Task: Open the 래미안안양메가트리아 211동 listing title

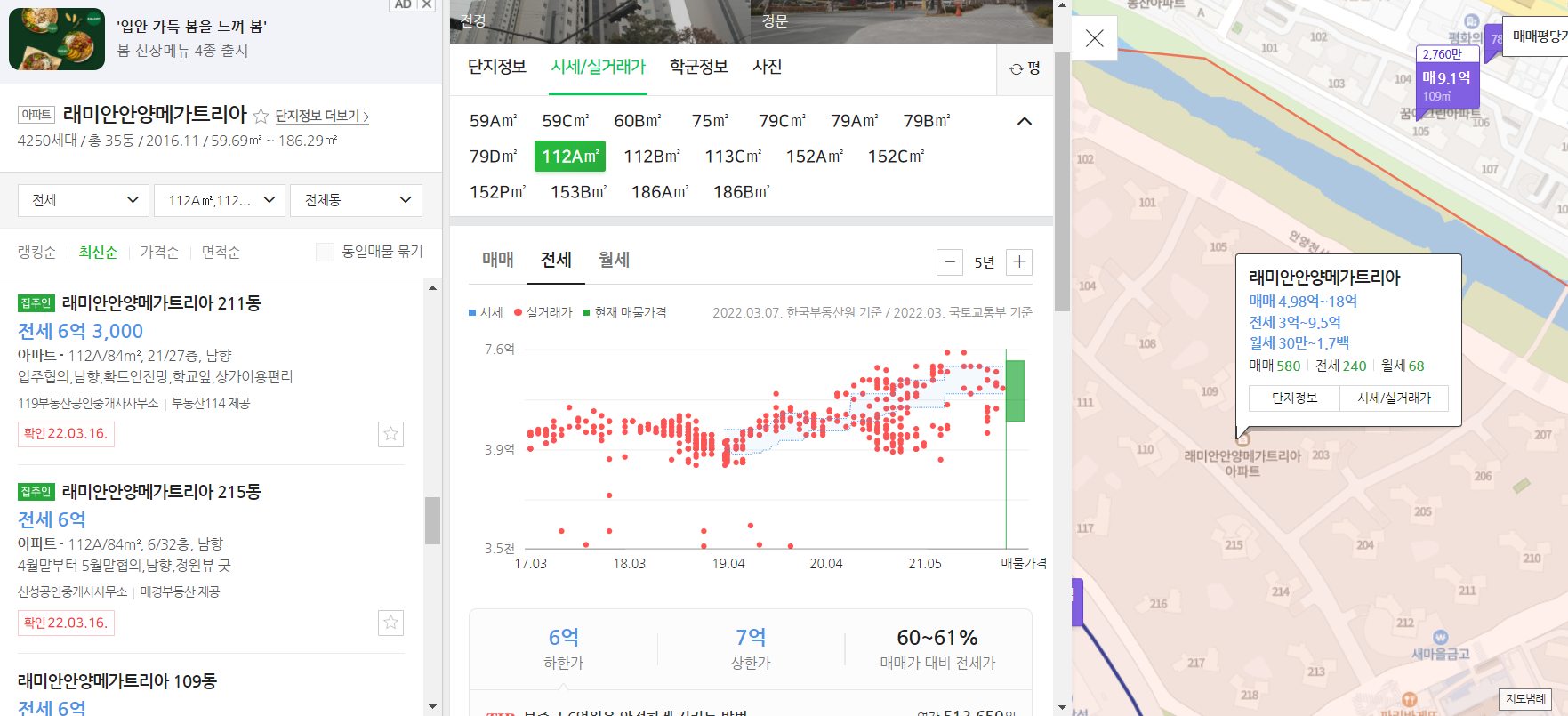Action: pyautogui.click(x=161, y=303)
